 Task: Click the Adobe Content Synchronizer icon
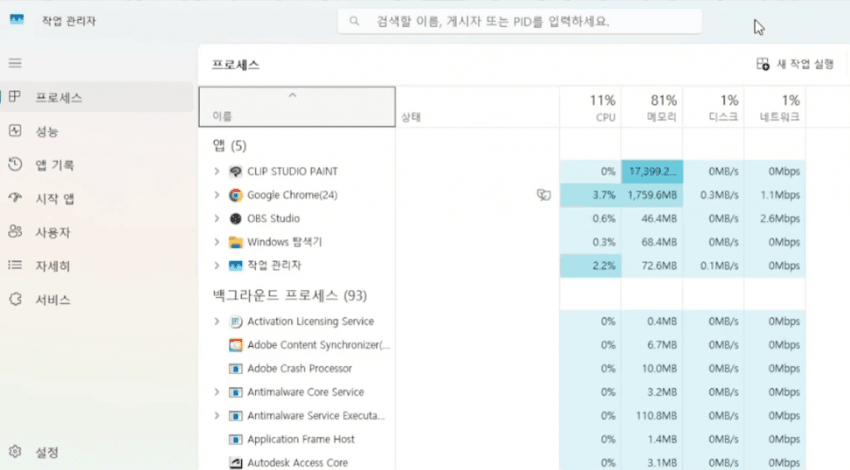coord(235,345)
